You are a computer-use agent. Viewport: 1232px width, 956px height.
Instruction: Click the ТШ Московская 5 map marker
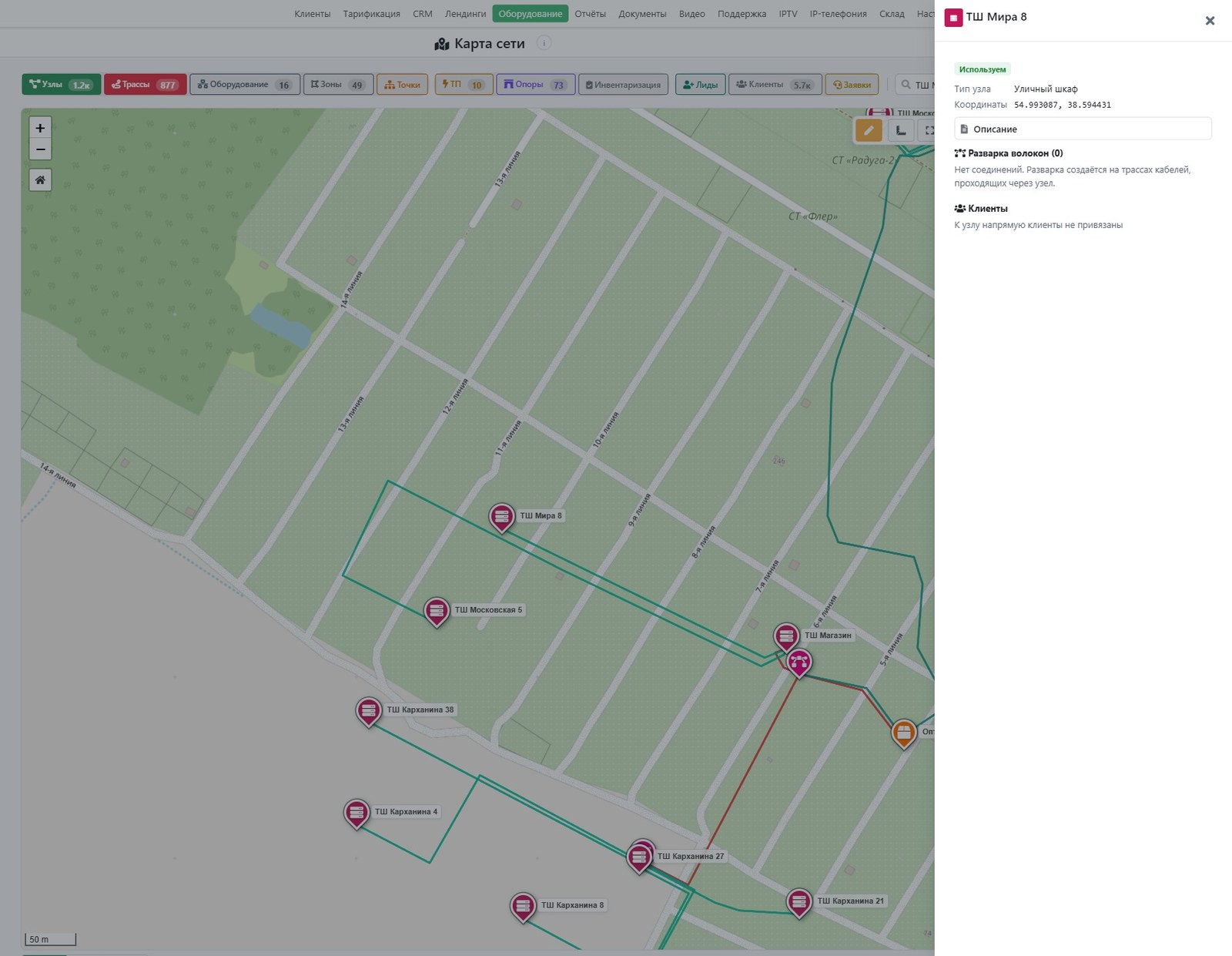[x=437, y=612]
